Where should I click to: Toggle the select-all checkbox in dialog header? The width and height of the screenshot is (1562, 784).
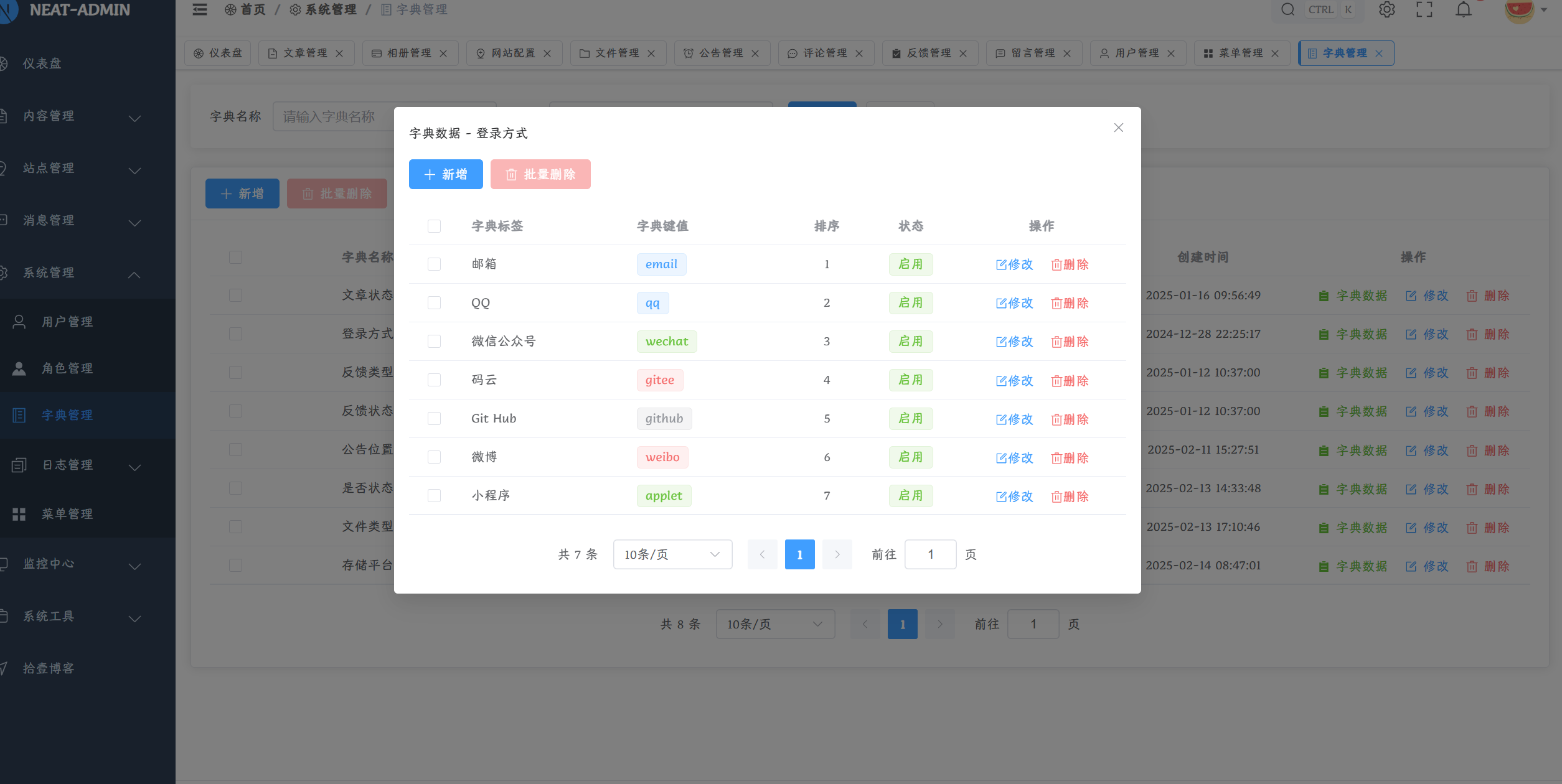tap(434, 226)
